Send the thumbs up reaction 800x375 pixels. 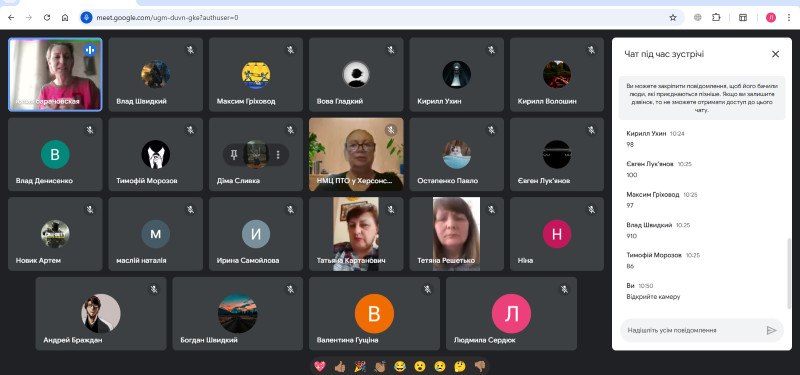pyautogui.click(x=340, y=366)
